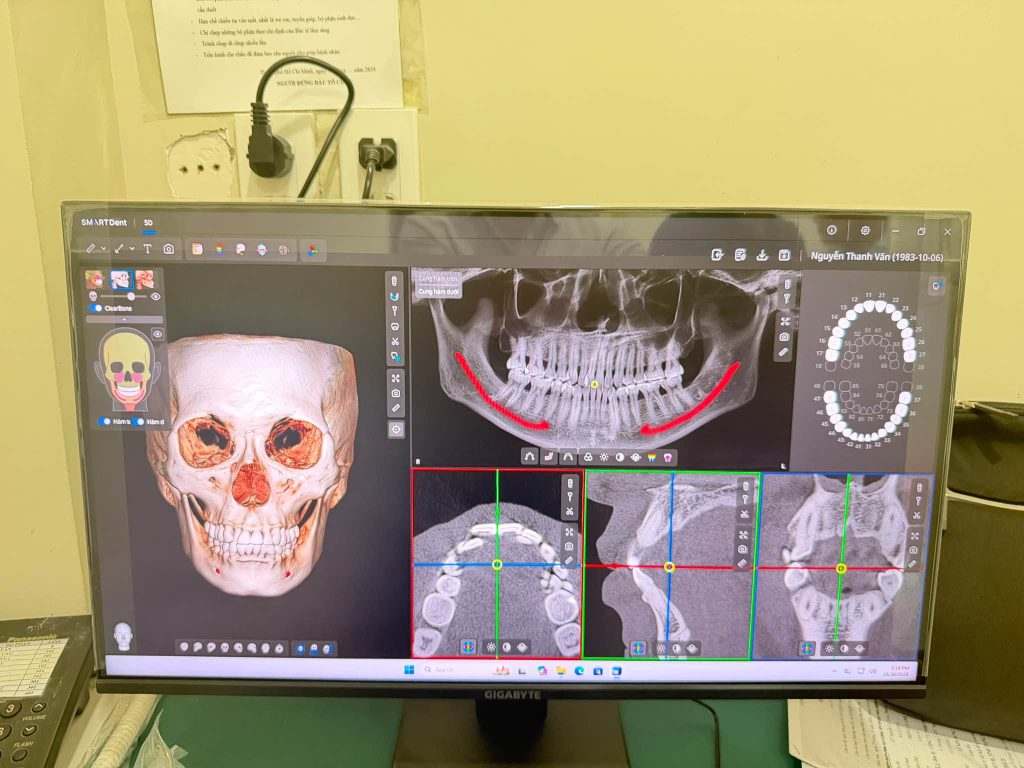Switch to the 5D tab
Screen dimensions: 1024x768
point(148,223)
